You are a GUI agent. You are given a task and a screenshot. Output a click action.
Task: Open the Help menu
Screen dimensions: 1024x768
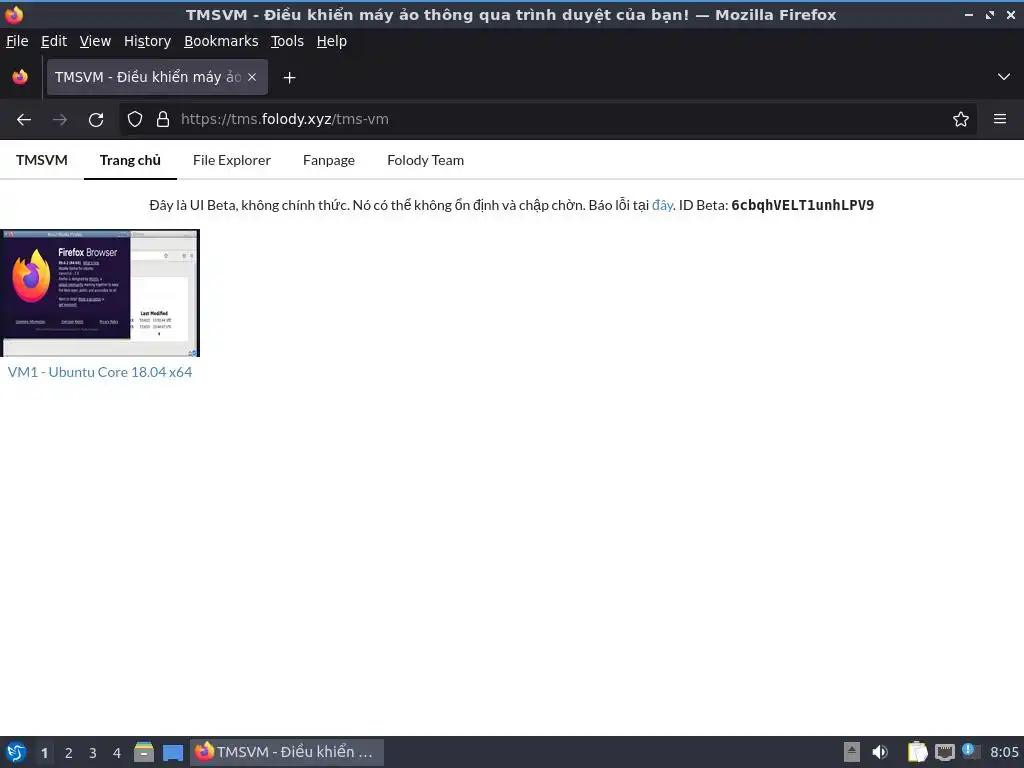332,41
